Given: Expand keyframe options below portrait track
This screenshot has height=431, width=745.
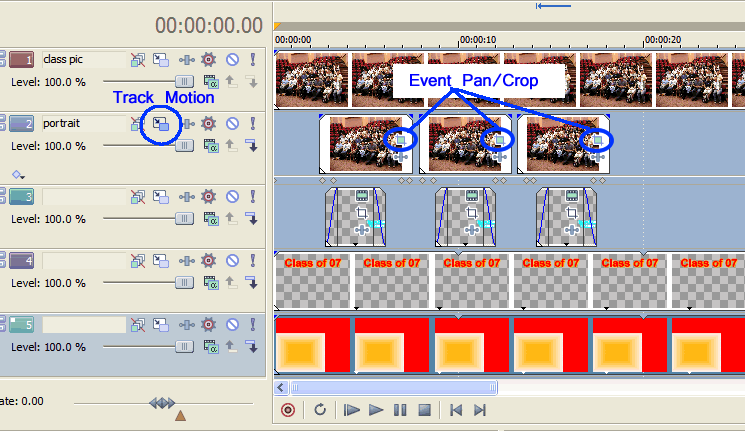Looking at the screenshot, I should [x=18, y=173].
